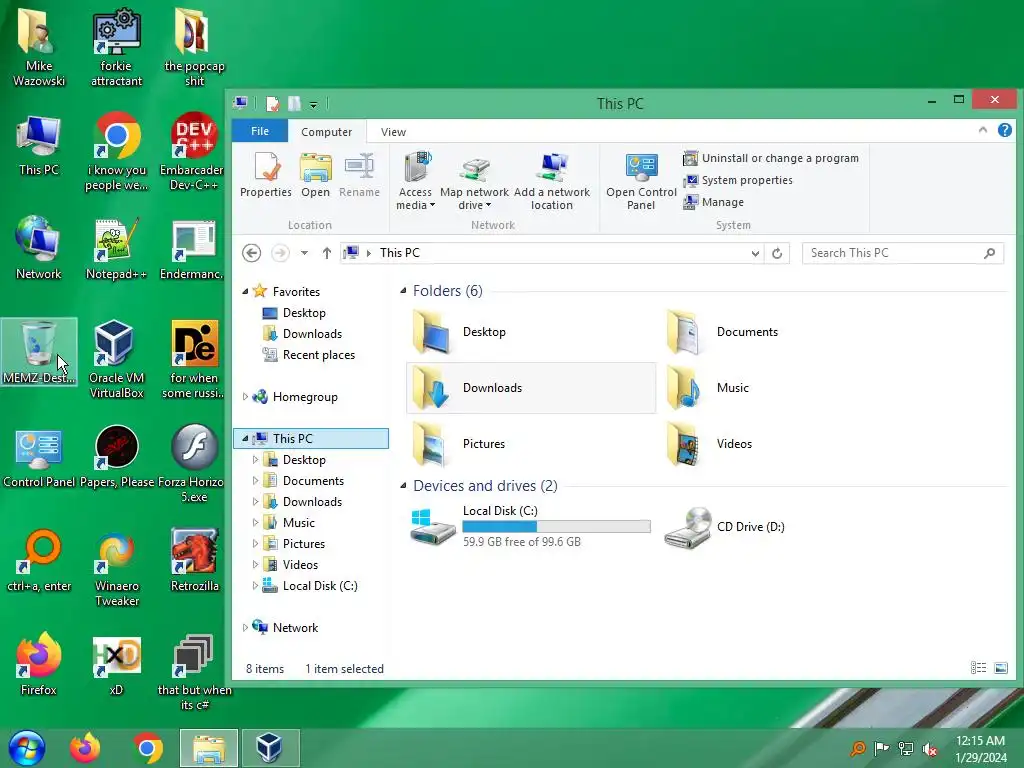Open the address bar history dropdown
This screenshot has height=768, width=1024.
pos(755,253)
